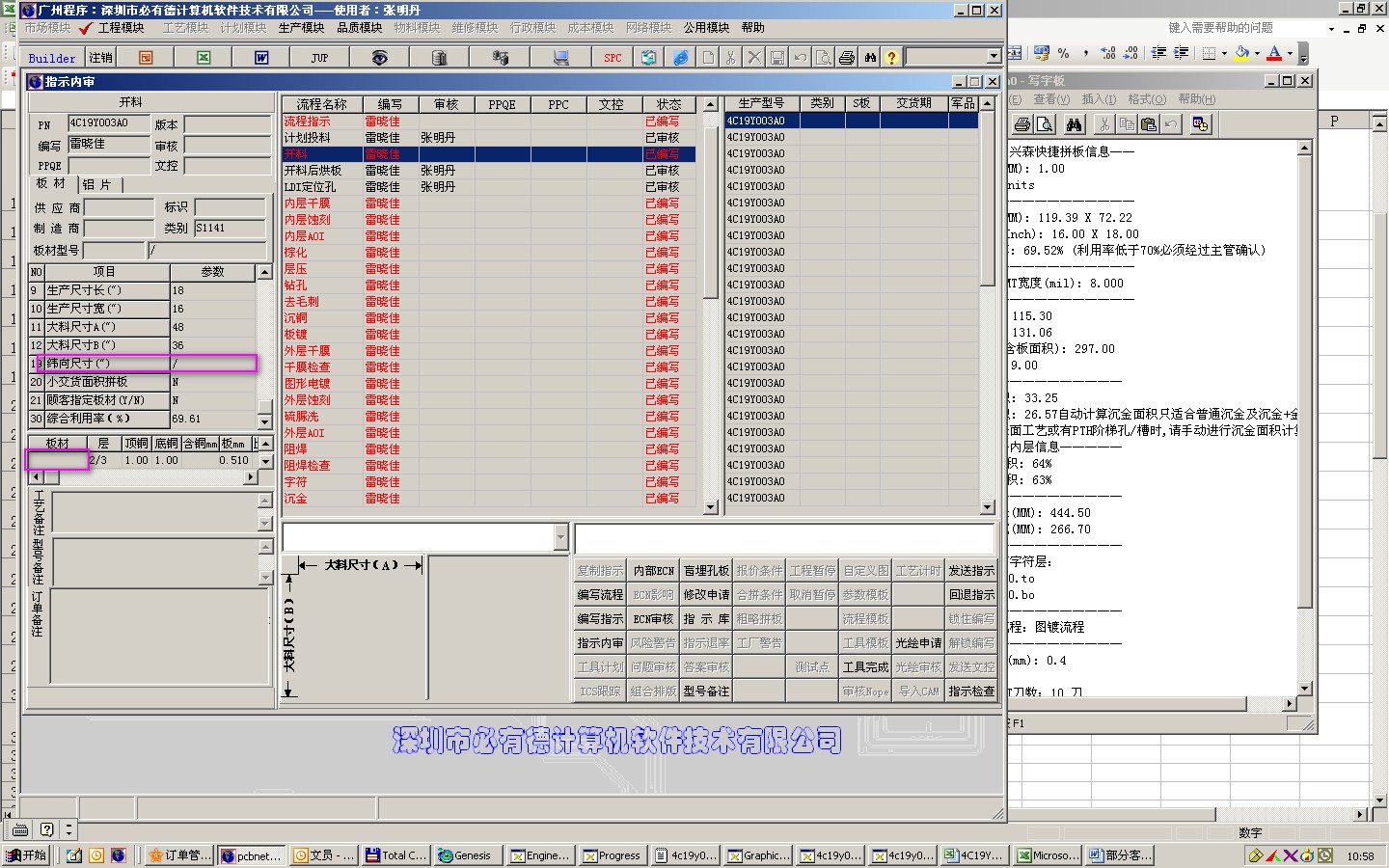Click the computer terminal icon in toolbar
1389x868 pixels.
click(561, 58)
